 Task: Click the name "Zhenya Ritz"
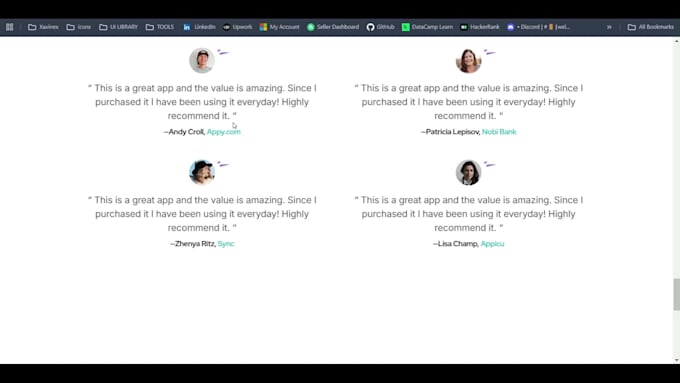pos(195,244)
